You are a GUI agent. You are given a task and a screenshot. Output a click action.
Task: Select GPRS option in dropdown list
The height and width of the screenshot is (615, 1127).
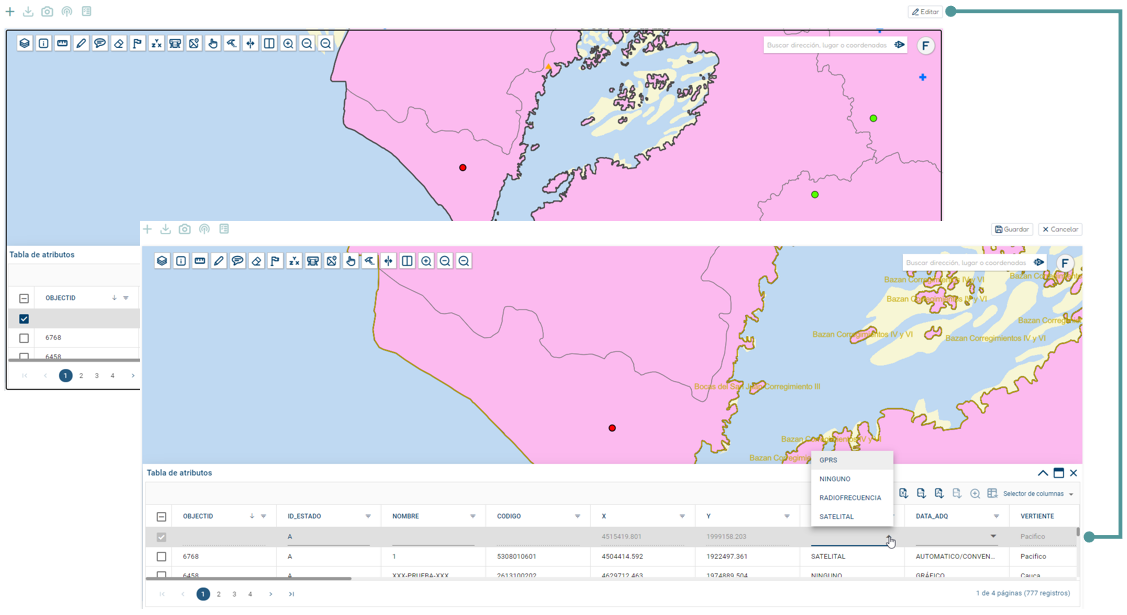pyautogui.click(x=852, y=460)
